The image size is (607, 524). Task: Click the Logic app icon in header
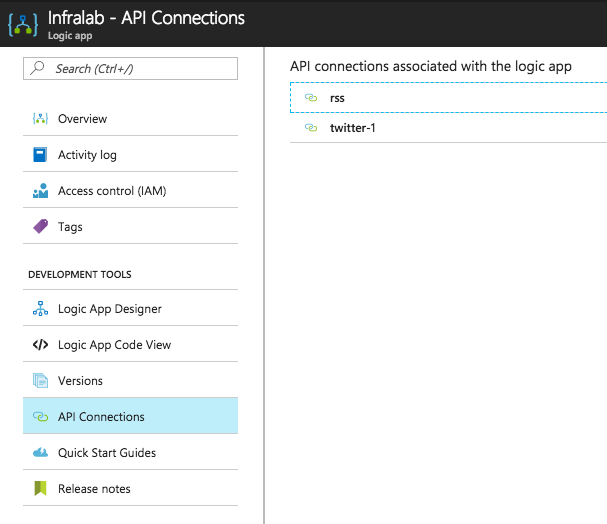pos(23,25)
